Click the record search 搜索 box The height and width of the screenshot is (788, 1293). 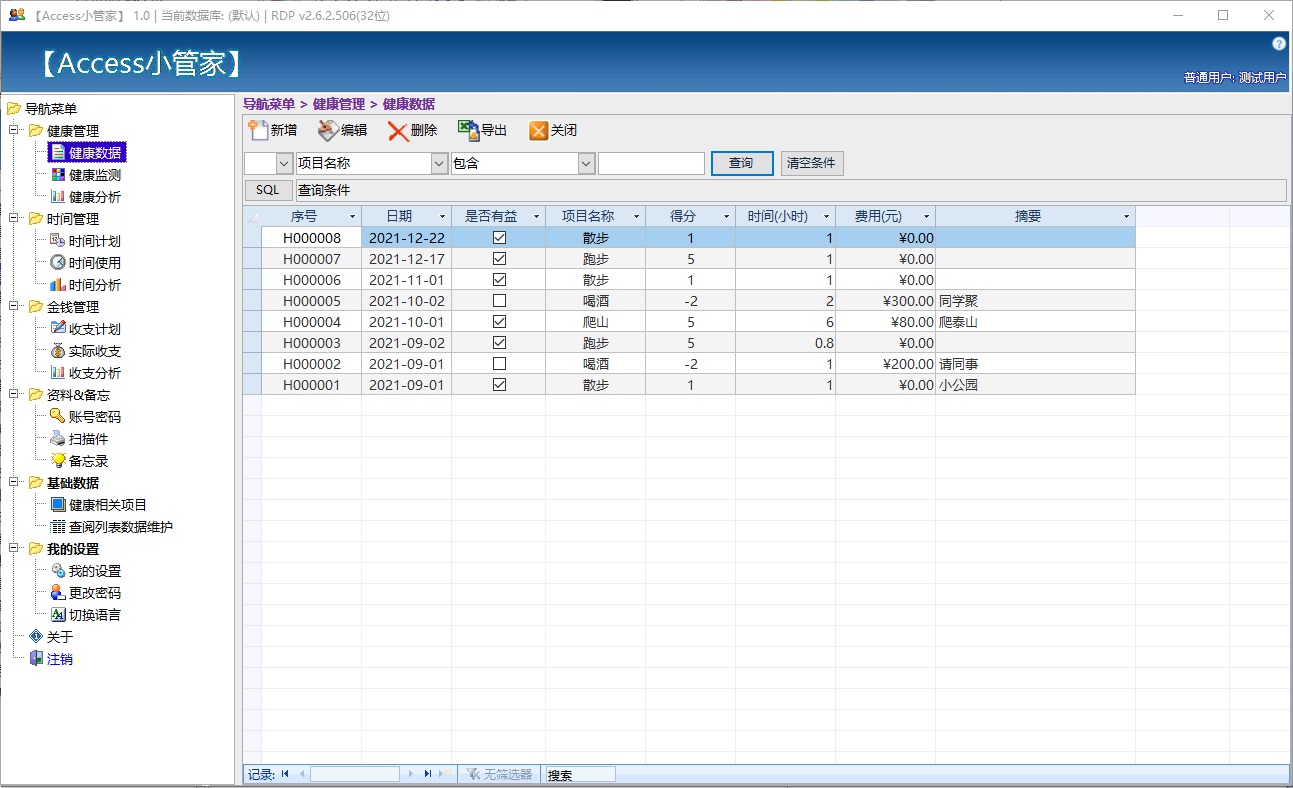(580, 774)
